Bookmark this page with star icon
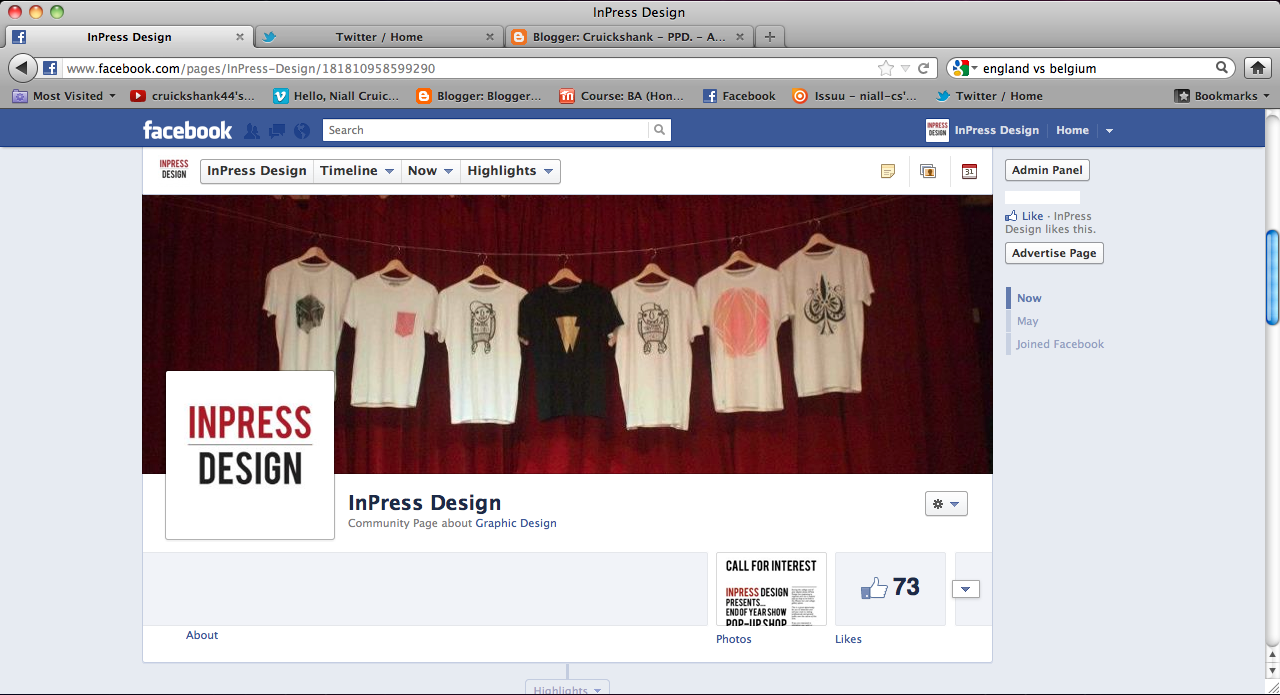 coord(885,69)
